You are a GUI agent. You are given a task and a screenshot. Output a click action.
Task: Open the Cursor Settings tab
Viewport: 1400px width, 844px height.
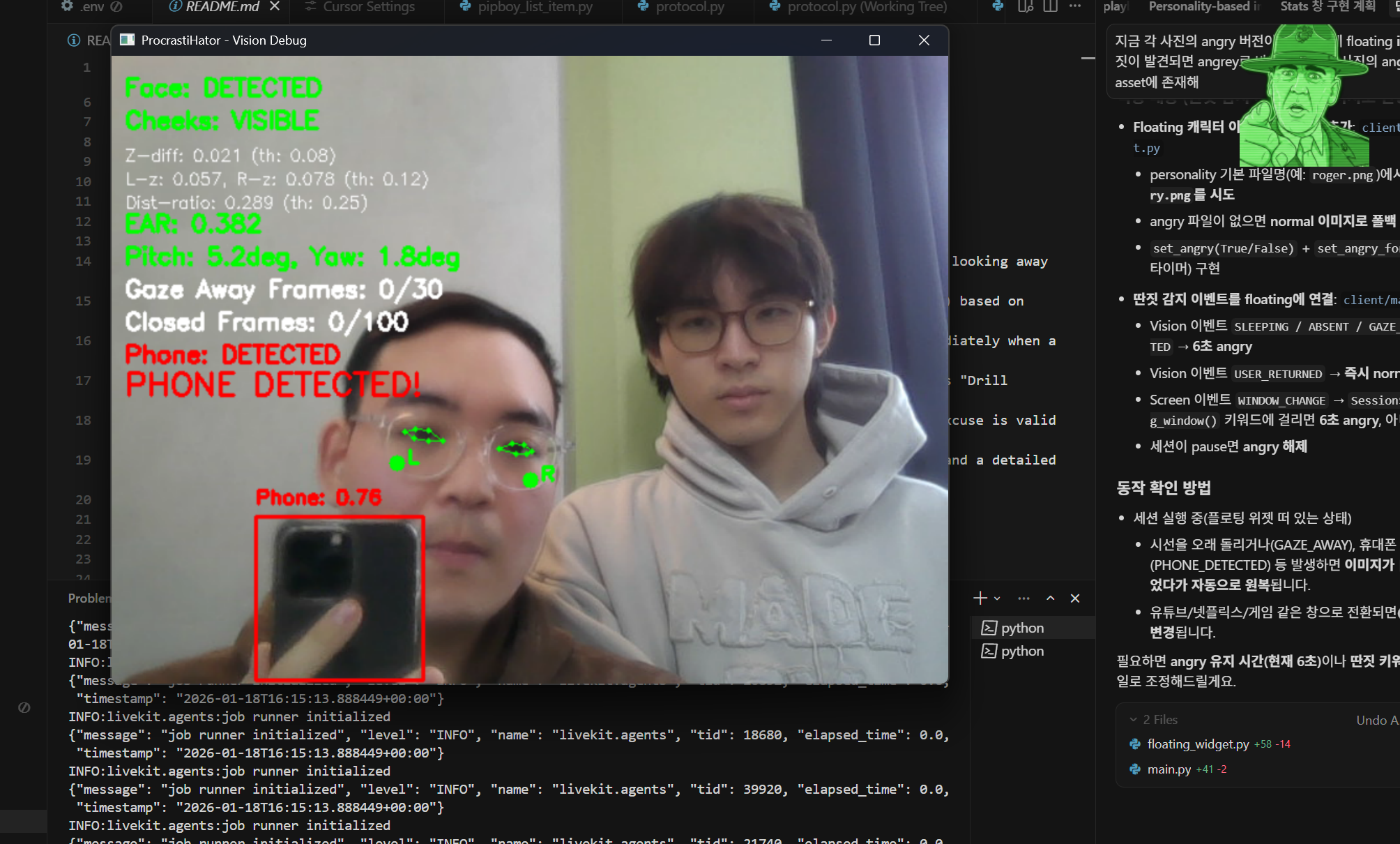point(369,7)
